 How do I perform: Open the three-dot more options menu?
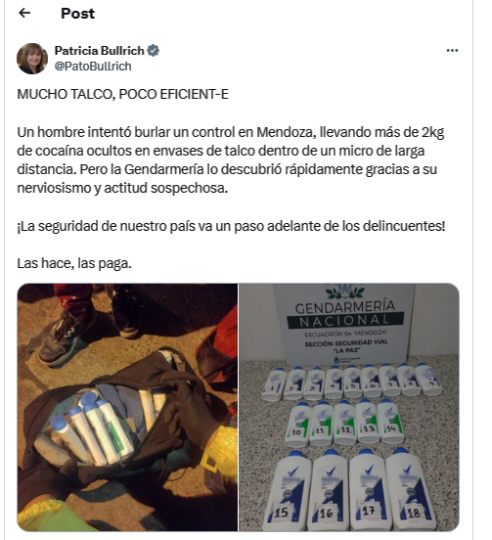coord(452,51)
